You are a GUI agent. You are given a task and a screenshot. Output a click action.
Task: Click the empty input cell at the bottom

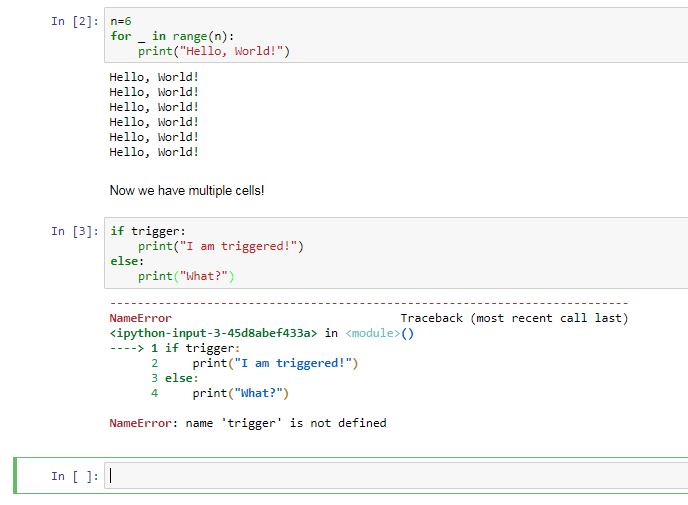coord(396,476)
